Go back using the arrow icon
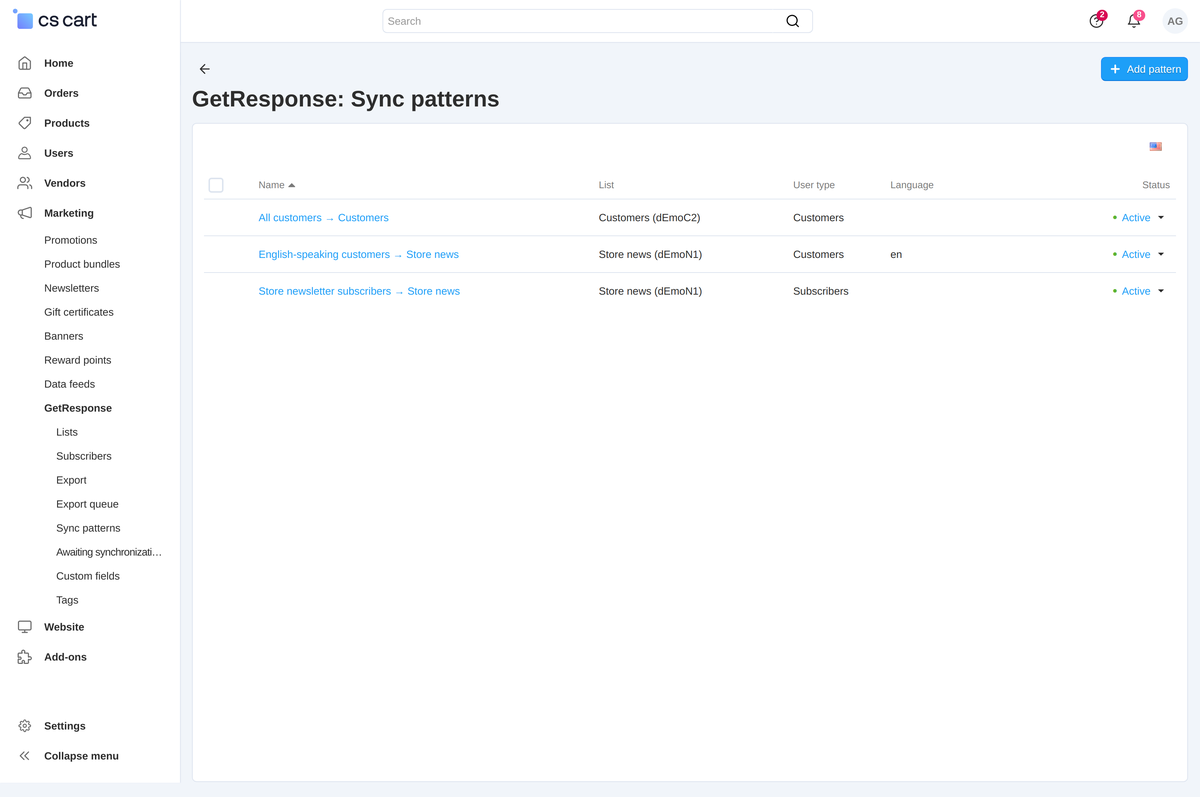1200x797 pixels. pos(204,69)
